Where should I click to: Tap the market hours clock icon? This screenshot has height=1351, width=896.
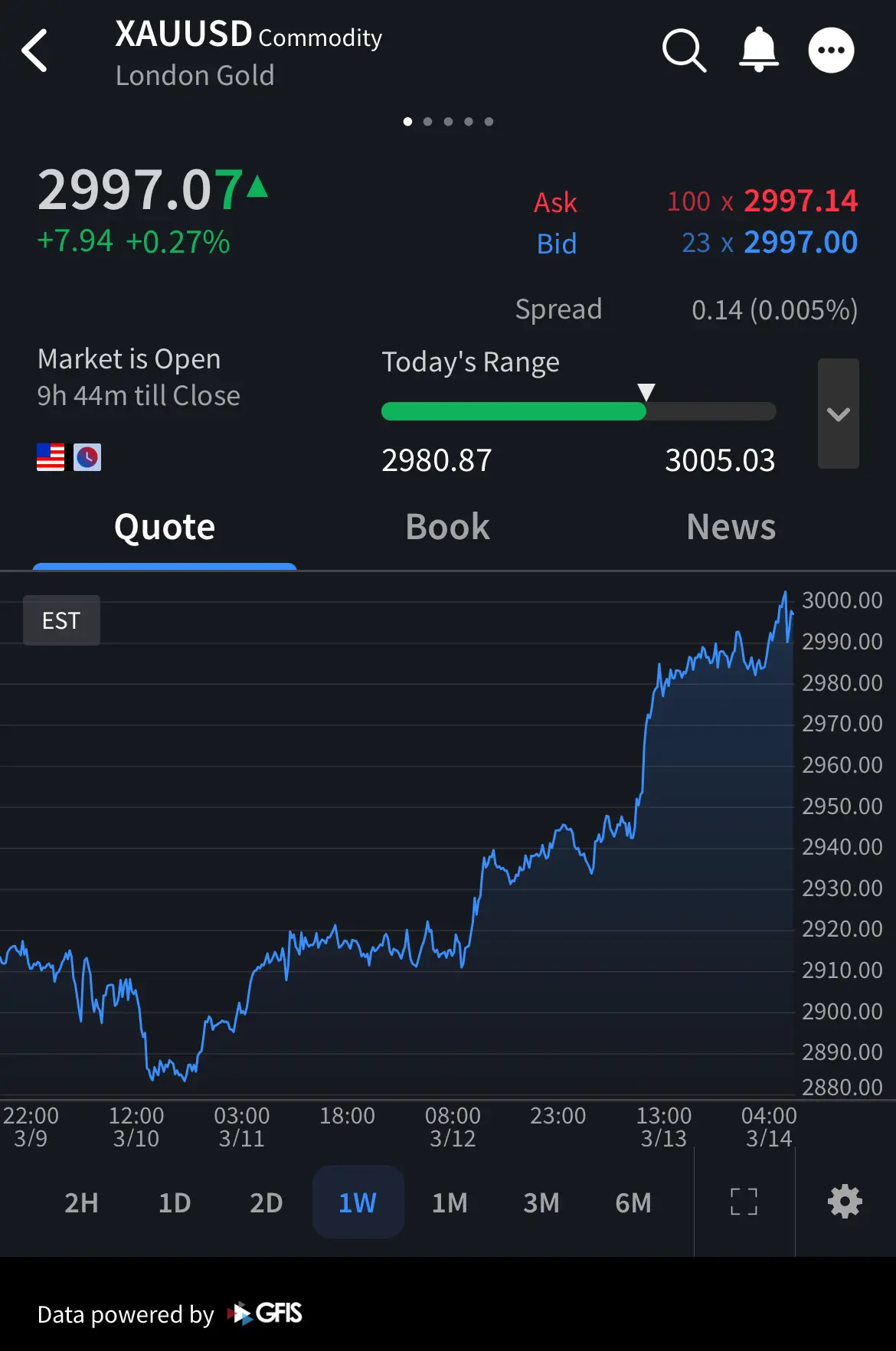87,457
